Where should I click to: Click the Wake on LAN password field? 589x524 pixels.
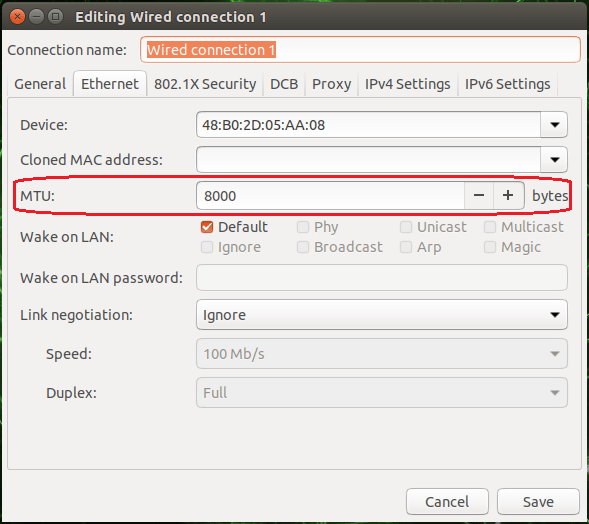[382, 278]
